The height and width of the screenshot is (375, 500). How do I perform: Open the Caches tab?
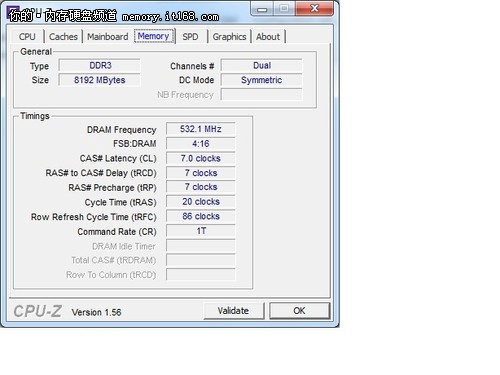(63, 37)
